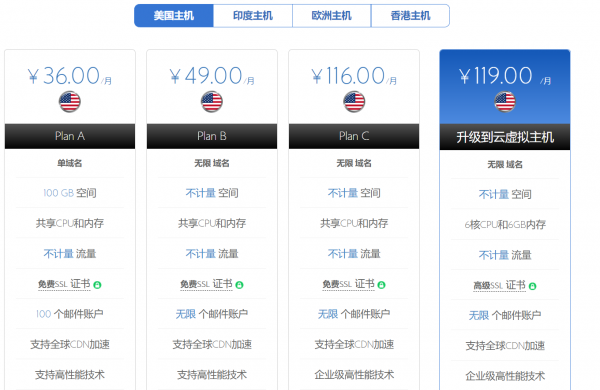The height and width of the screenshot is (390, 600).
Task: Switch to the 香港主机 tab
Action: click(410, 16)
